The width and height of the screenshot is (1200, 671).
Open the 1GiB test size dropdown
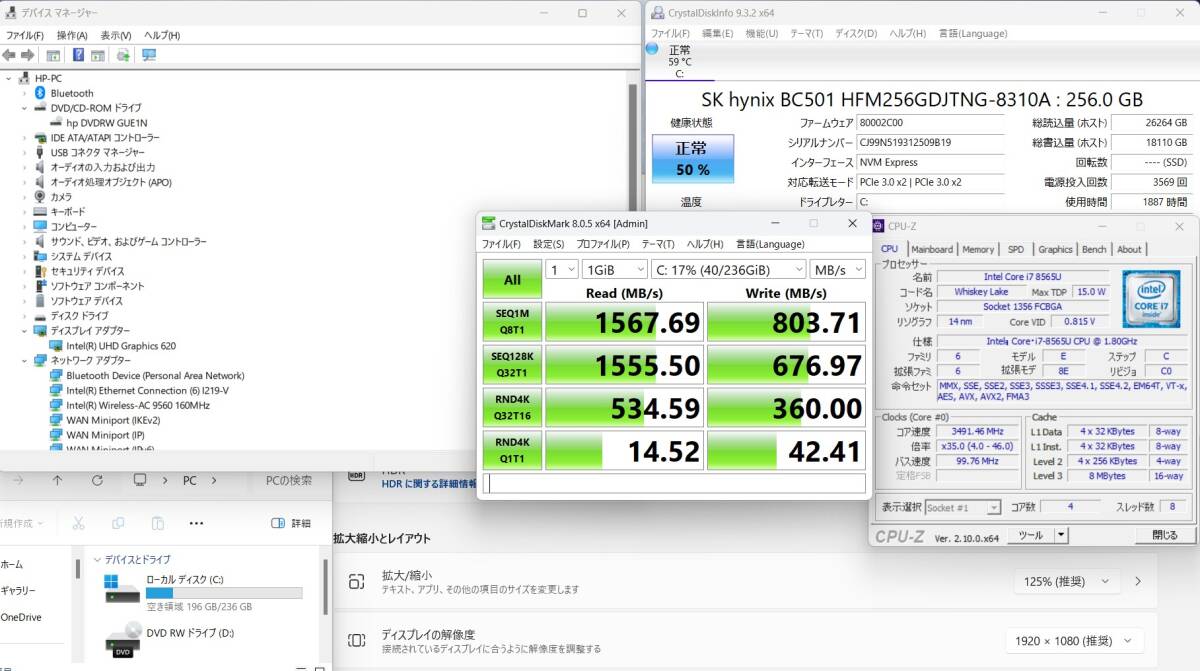(x=615, y=269)
